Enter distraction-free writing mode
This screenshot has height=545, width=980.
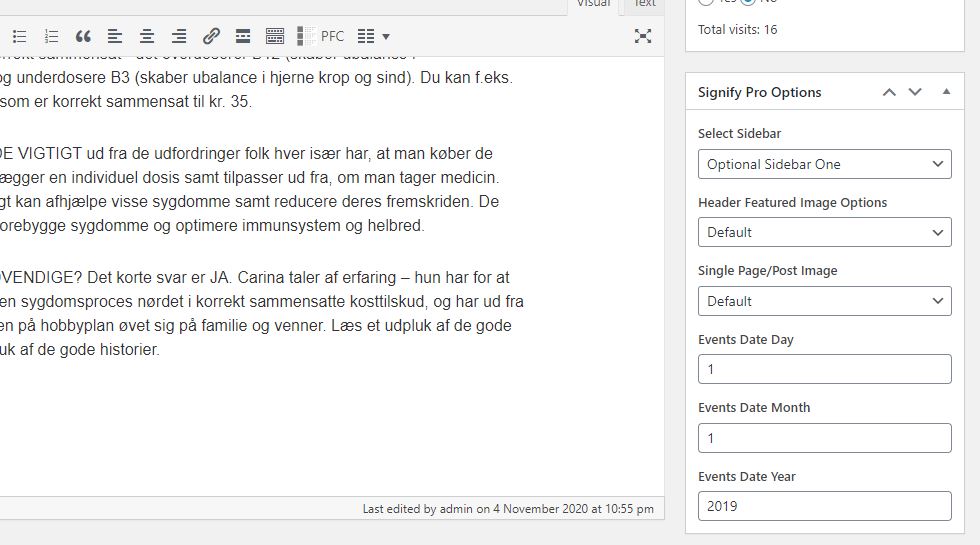click(x=643, y=36)
